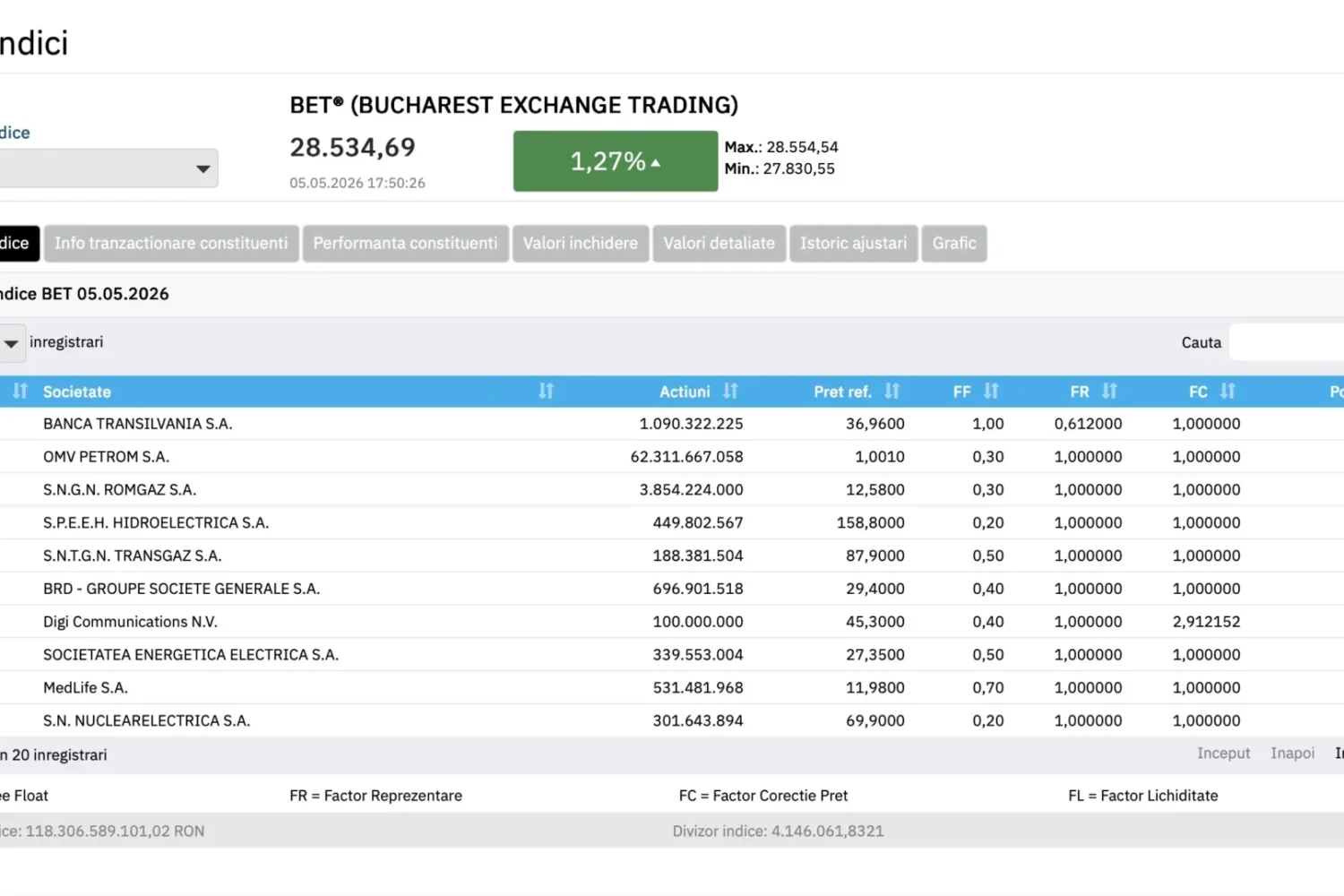The width and height of the screenshot is (1344, 896).
Task: Select S.N.G.N. ROMGAZ S.A. company name
Action: 120,490
